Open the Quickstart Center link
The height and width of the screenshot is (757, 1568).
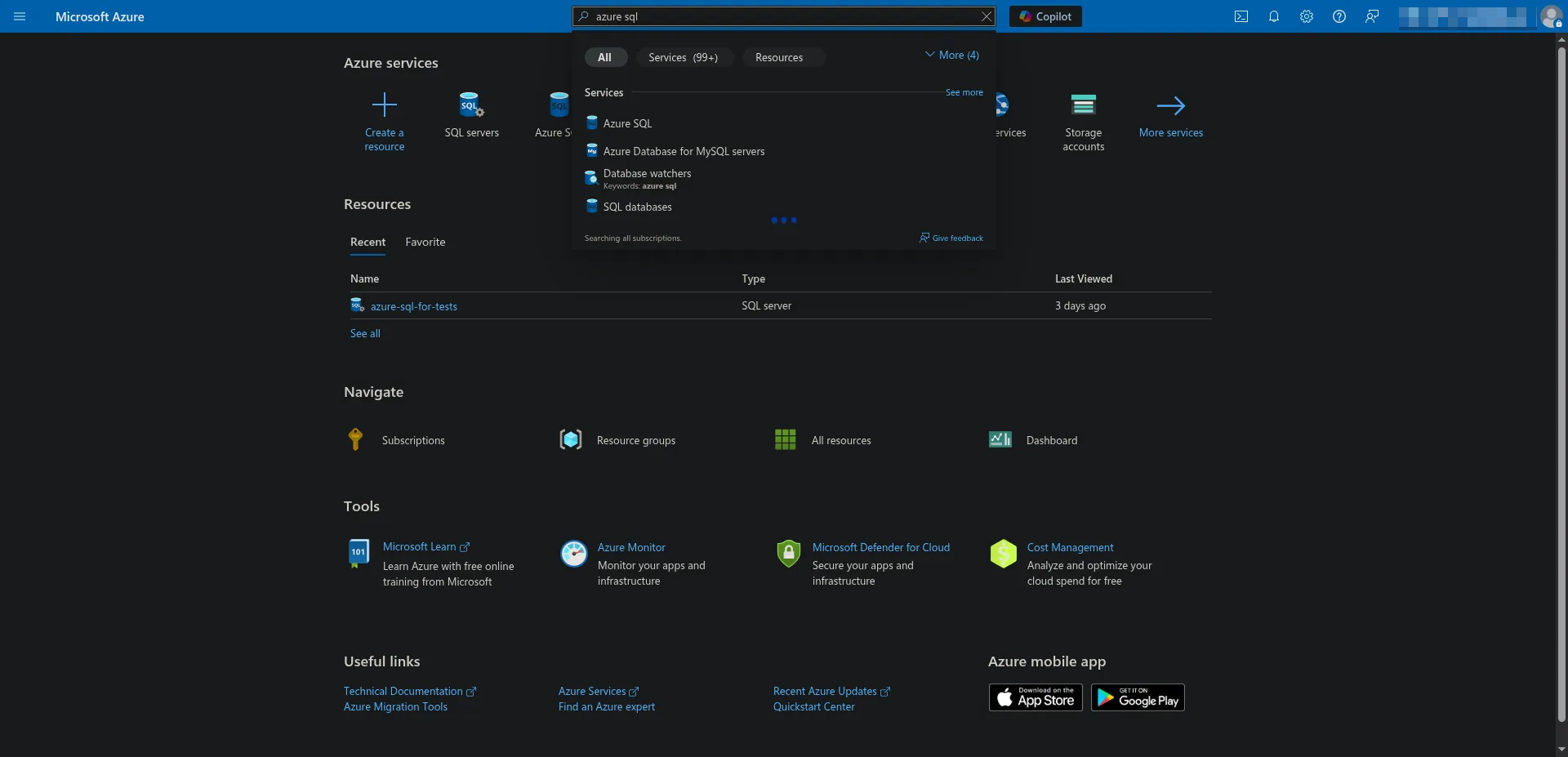(814, 706)
